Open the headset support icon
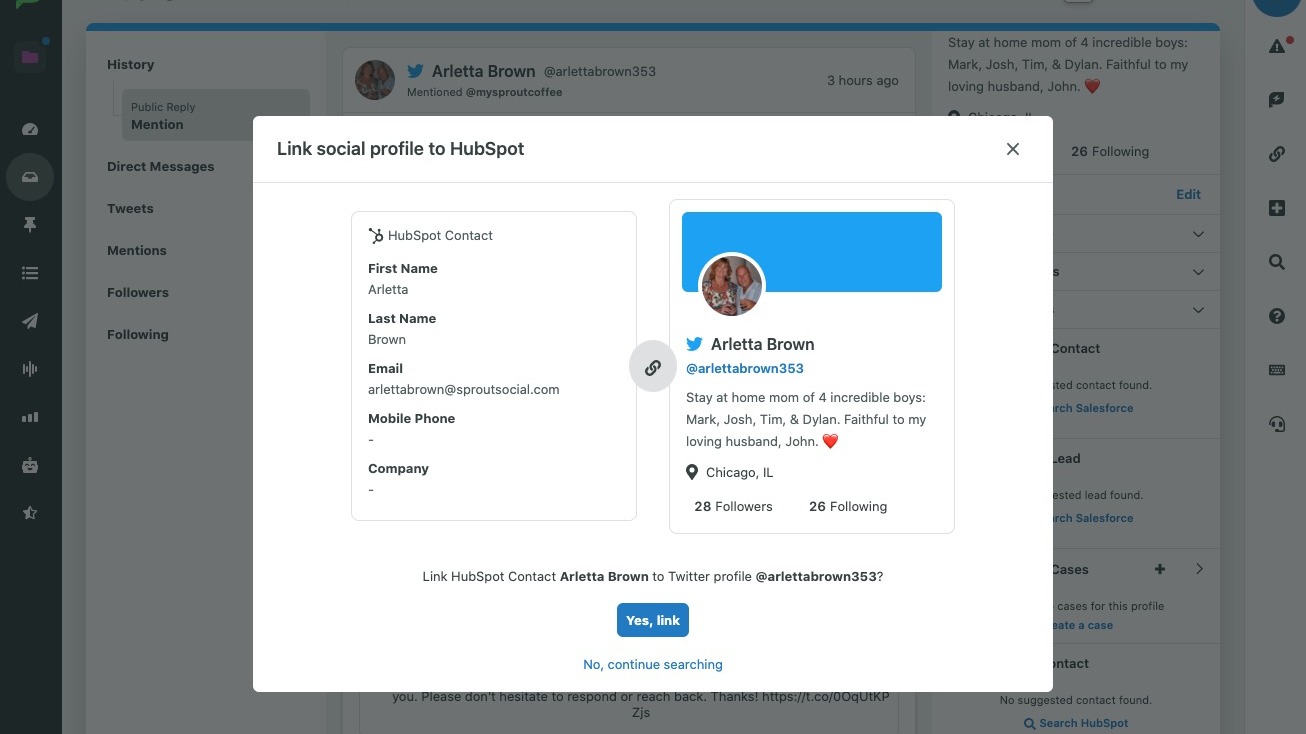1306x734 pixels. pyautogui.click(x=1276, y=423)
